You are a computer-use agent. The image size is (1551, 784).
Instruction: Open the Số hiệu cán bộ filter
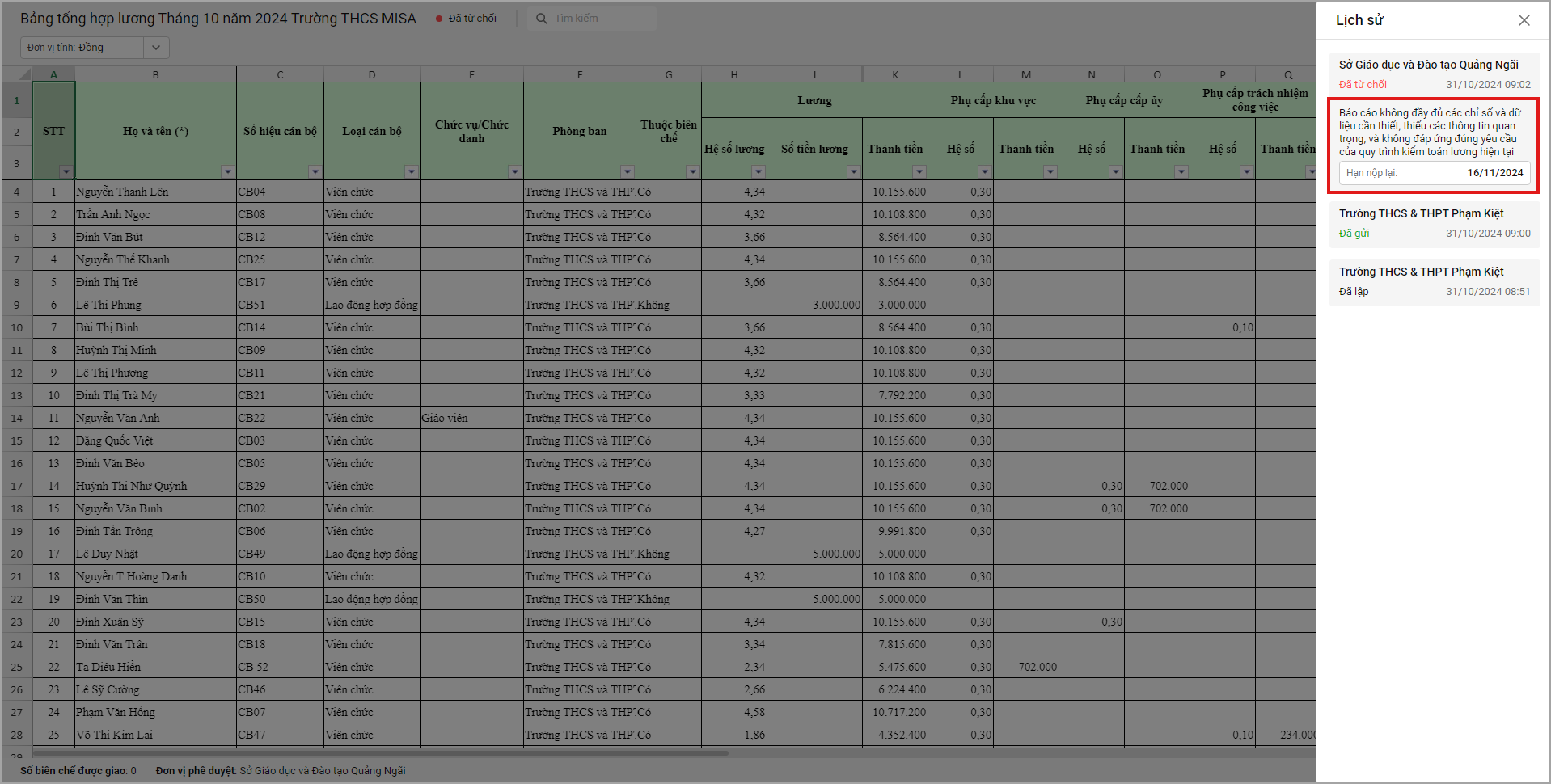[315, 171]
